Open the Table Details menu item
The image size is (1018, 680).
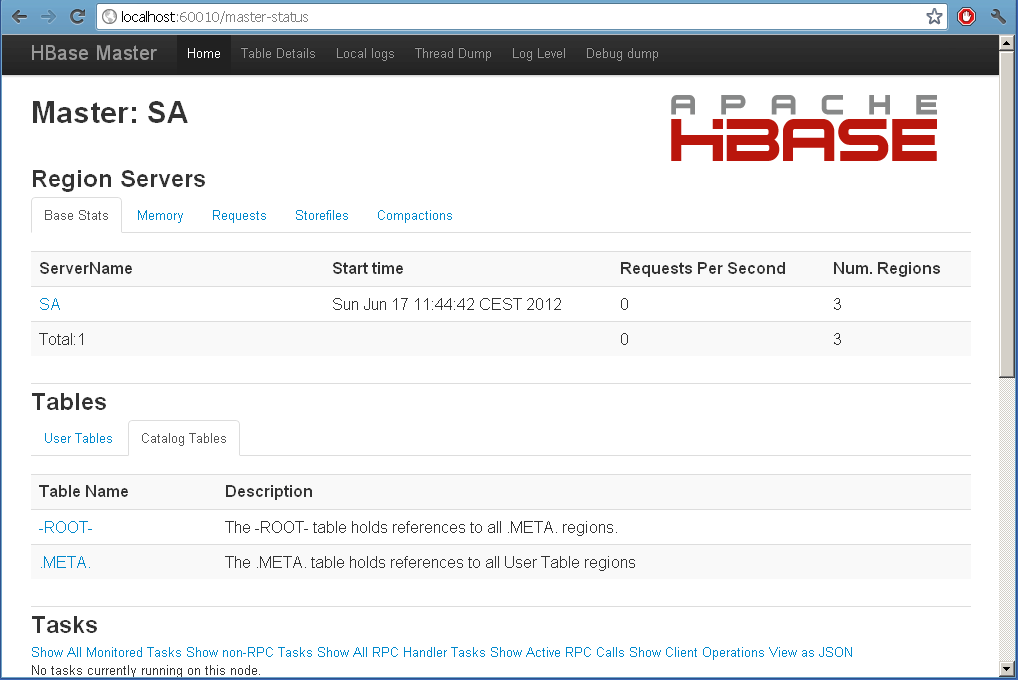[x=277, y=53]
